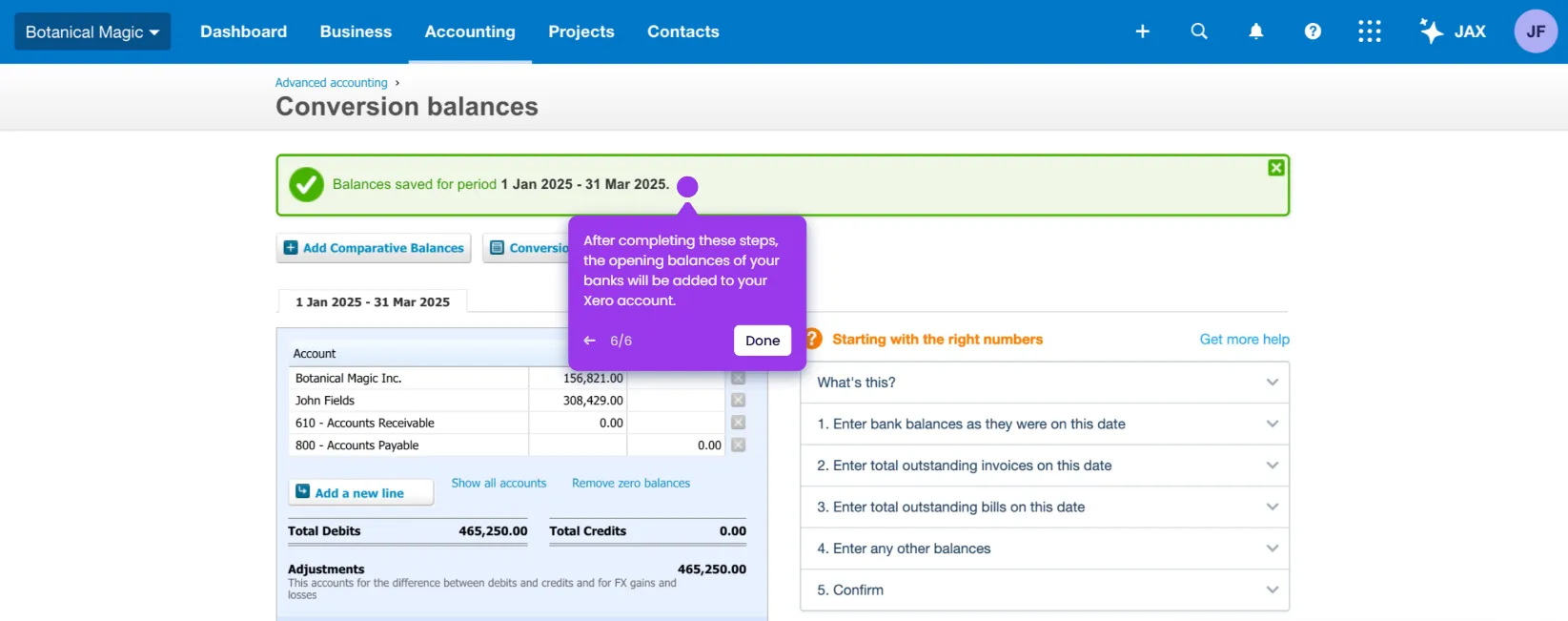1568x621 pixels.
Task: Open the apps grid launcher
Action: point(1369,31)
